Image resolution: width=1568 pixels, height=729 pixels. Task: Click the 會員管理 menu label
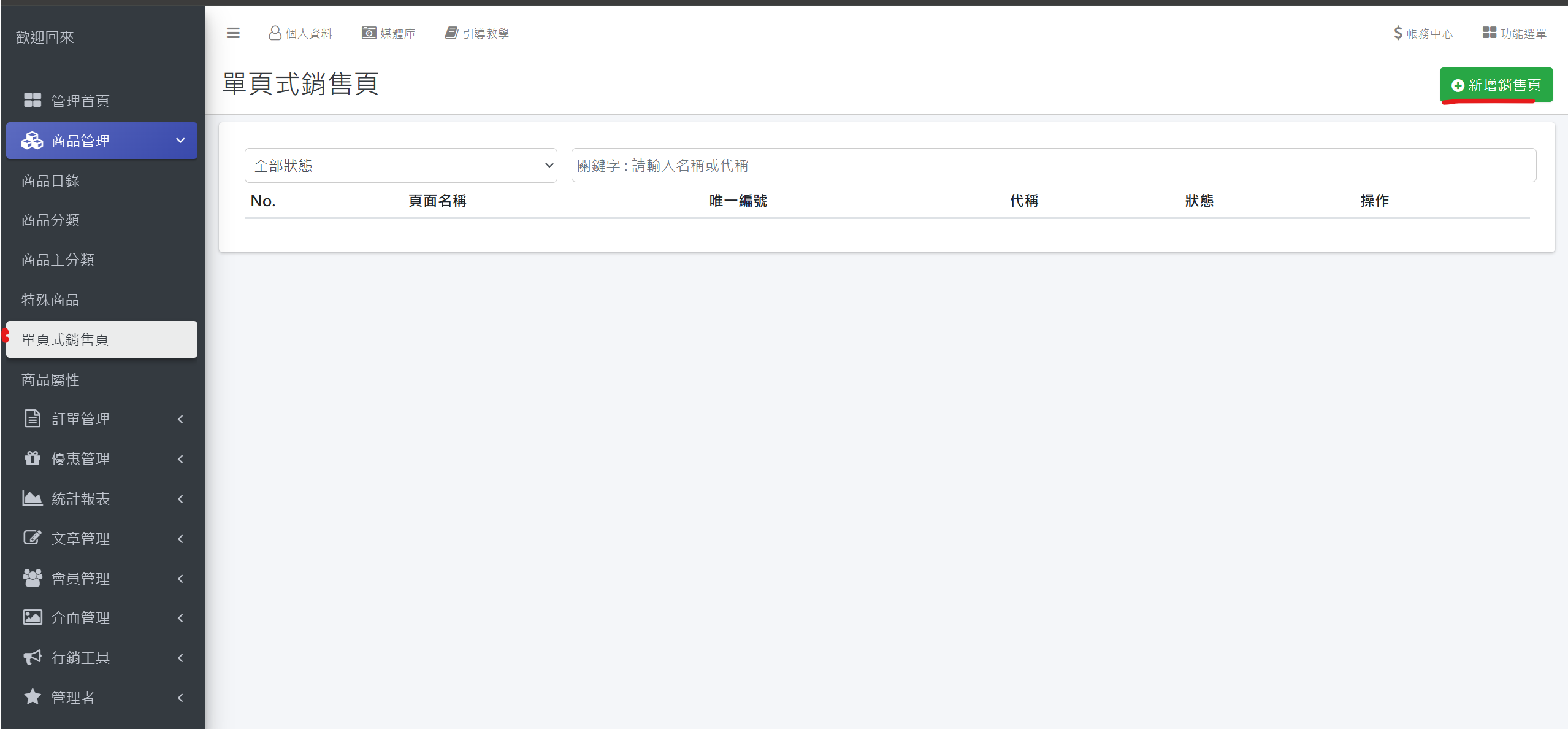tap(80, 579)
